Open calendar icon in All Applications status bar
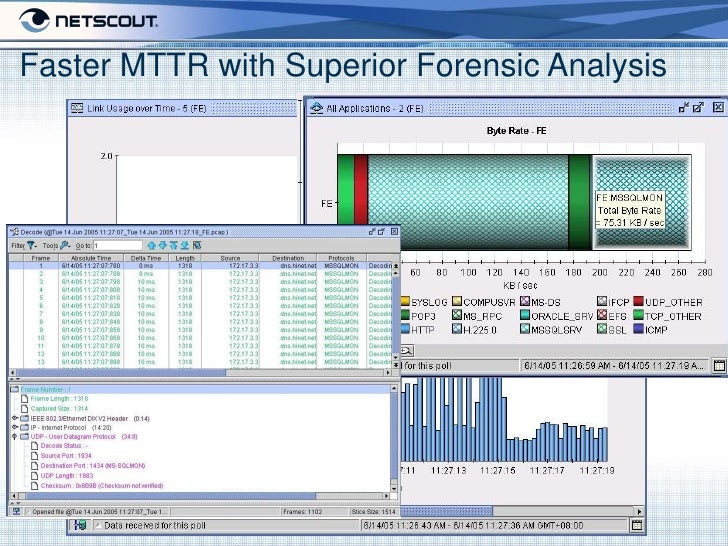Image resolution: width=728 pixels, height=546 pixels. pos(719,365)
